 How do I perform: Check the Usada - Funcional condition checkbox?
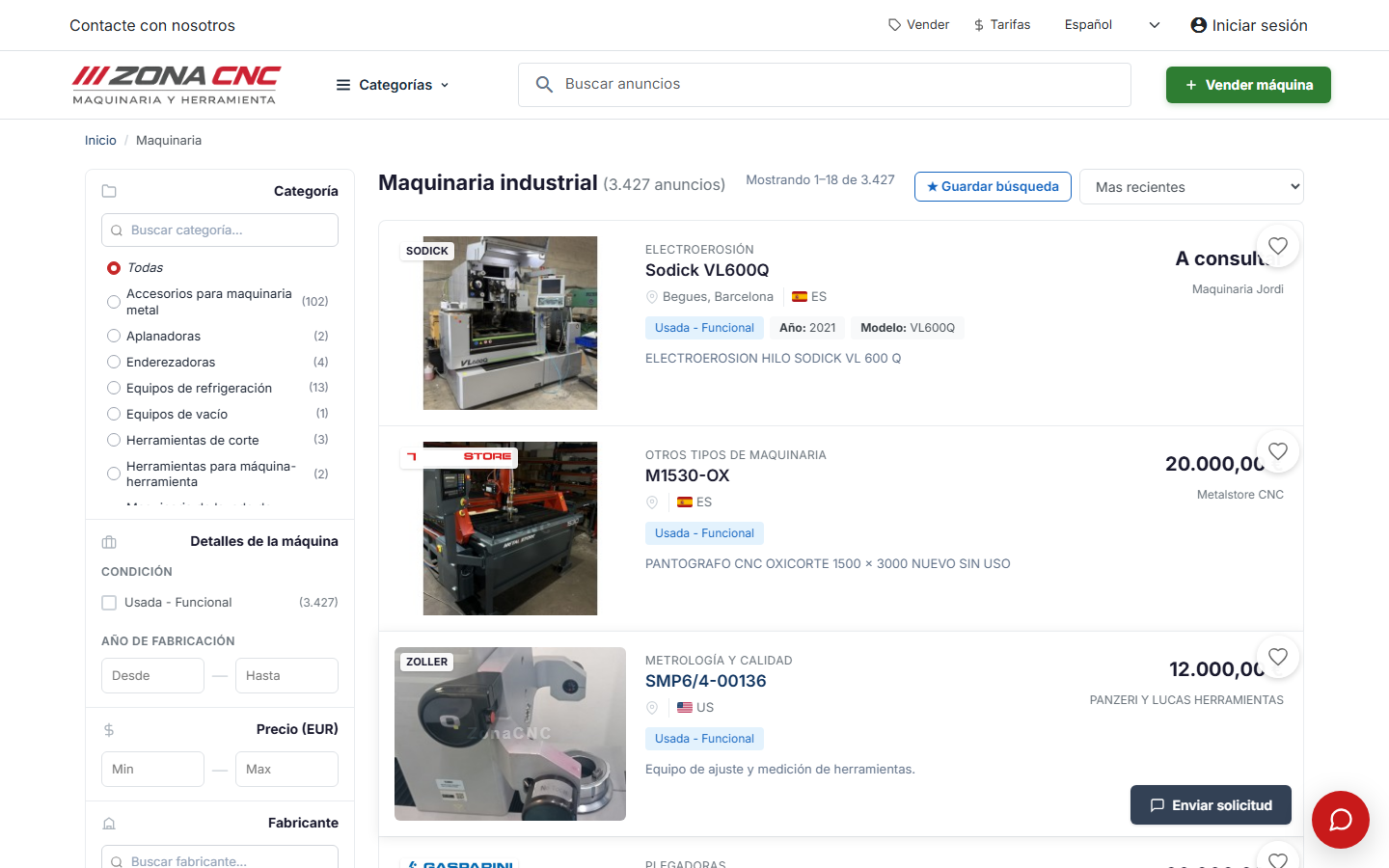[109, 603]
